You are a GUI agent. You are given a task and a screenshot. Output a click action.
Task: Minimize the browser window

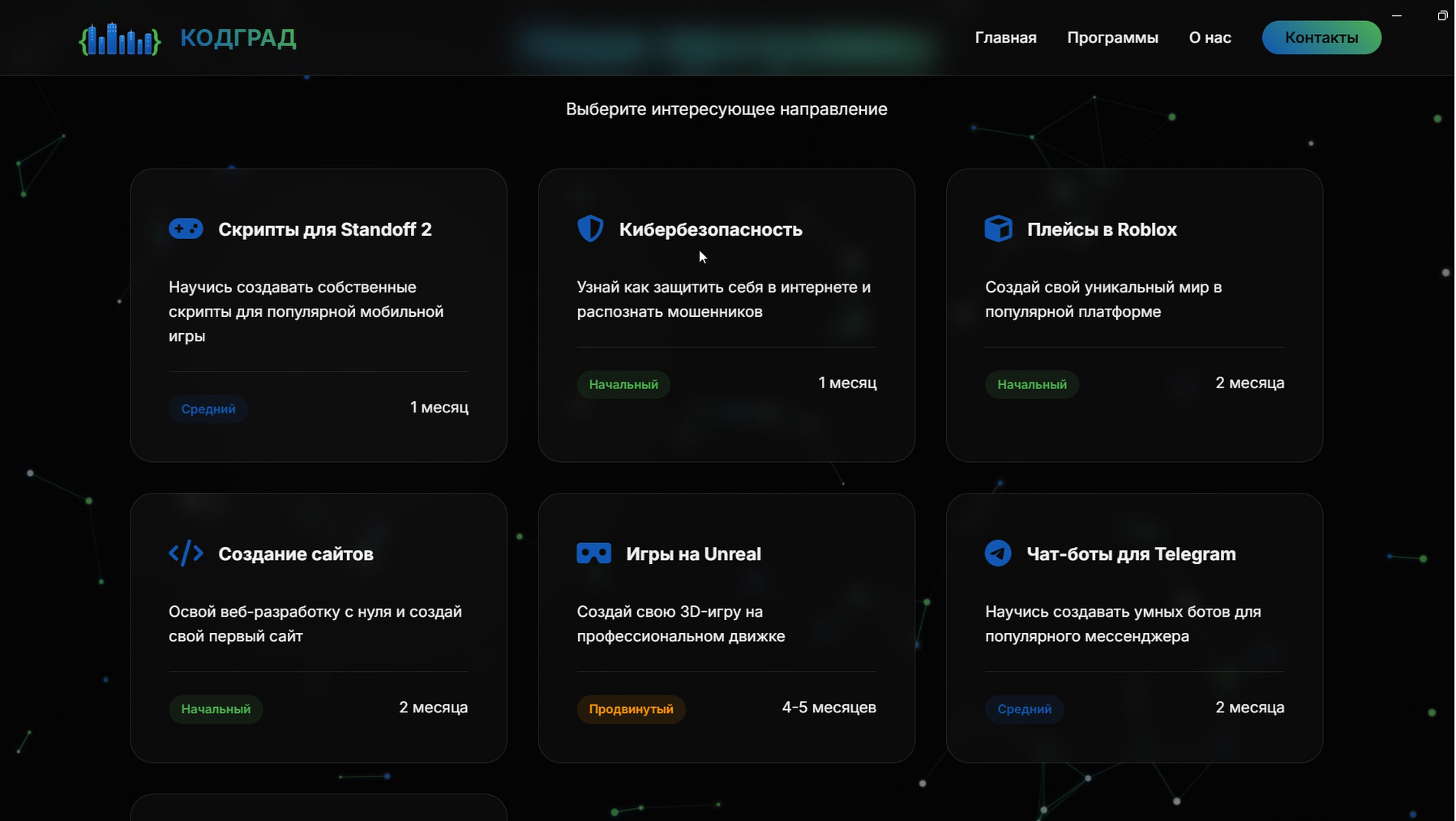(1397, 15)
